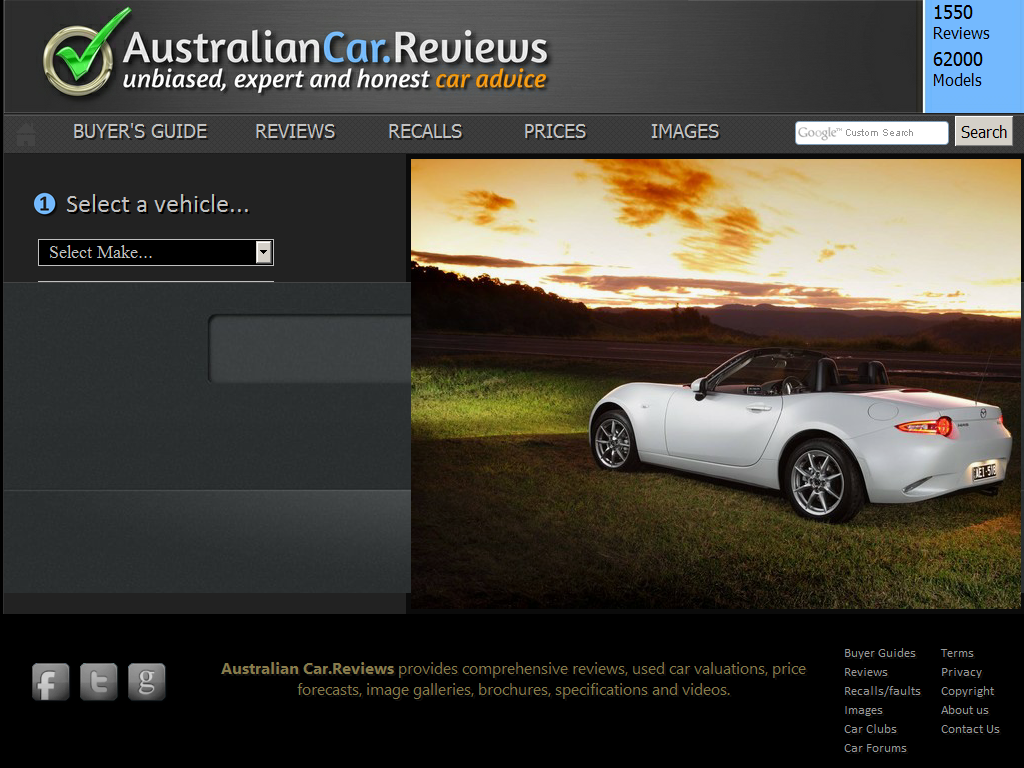Viewport: 1024px width, 768px height.
Task: Go to the Recalls menu item
Action: tap(425, 132)
